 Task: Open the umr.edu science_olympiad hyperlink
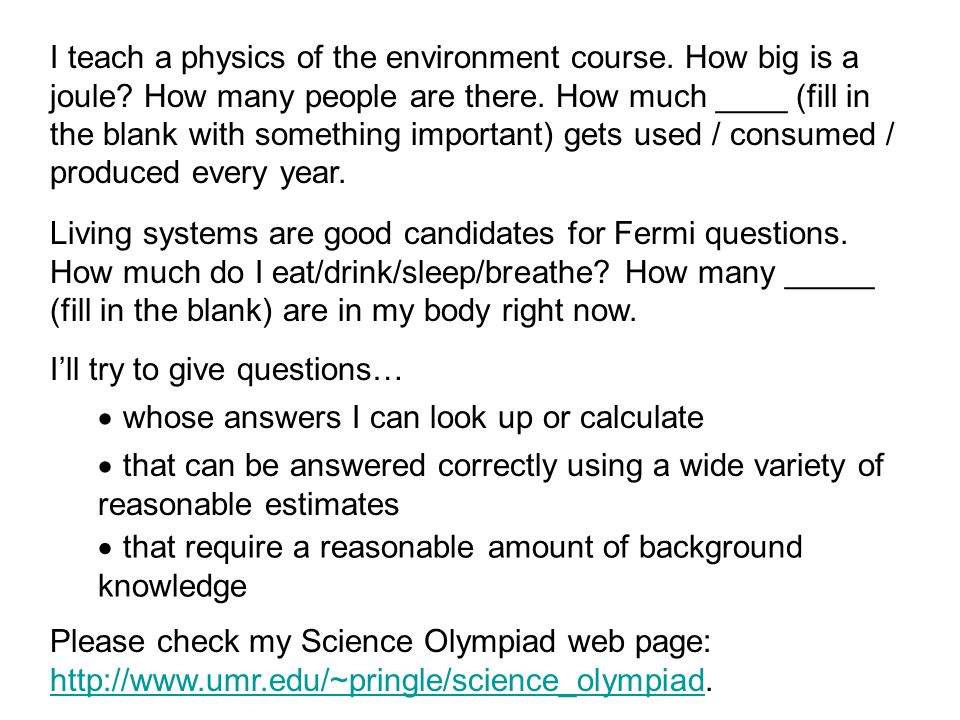pos(378,681)
